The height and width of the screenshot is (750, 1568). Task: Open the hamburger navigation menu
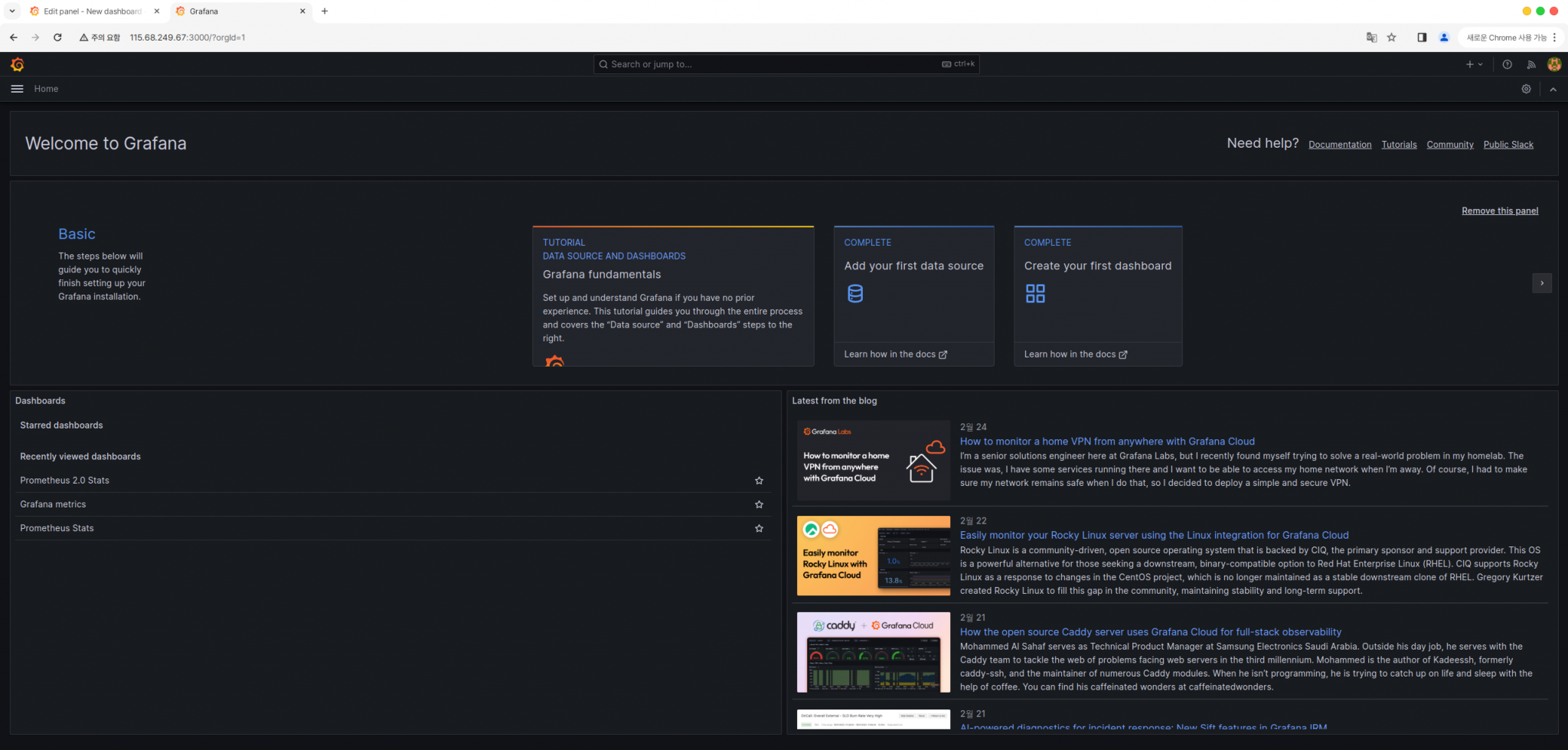tap(17, 89)
